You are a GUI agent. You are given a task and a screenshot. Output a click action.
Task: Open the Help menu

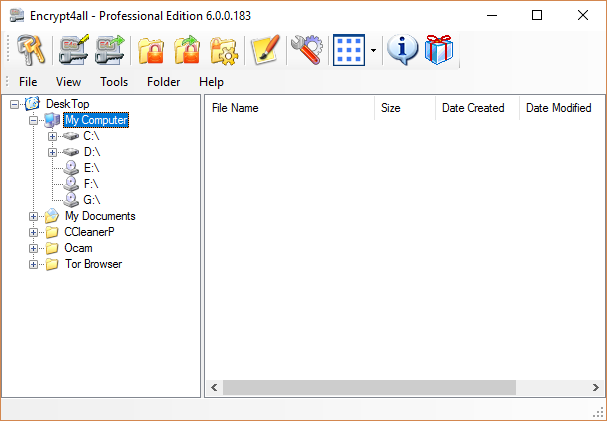211,82
